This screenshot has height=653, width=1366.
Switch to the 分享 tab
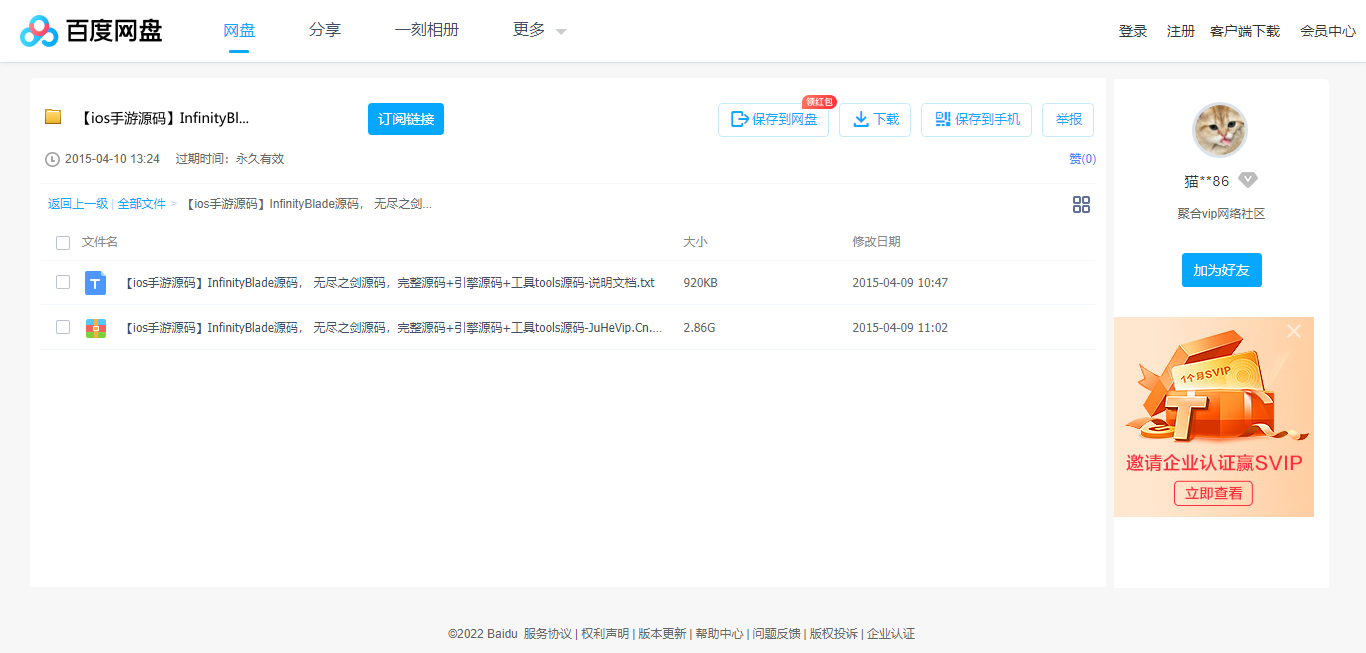pos(324,30)
